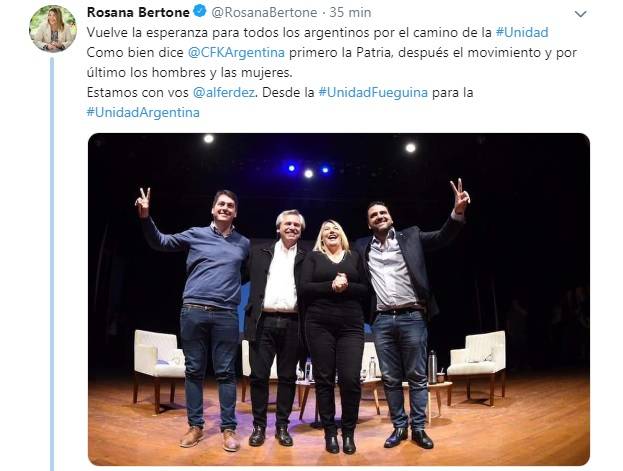The height and width of the screenshot is (471, 623).
Task: Expand the tweet options chevron
Action: coord(580,14)
